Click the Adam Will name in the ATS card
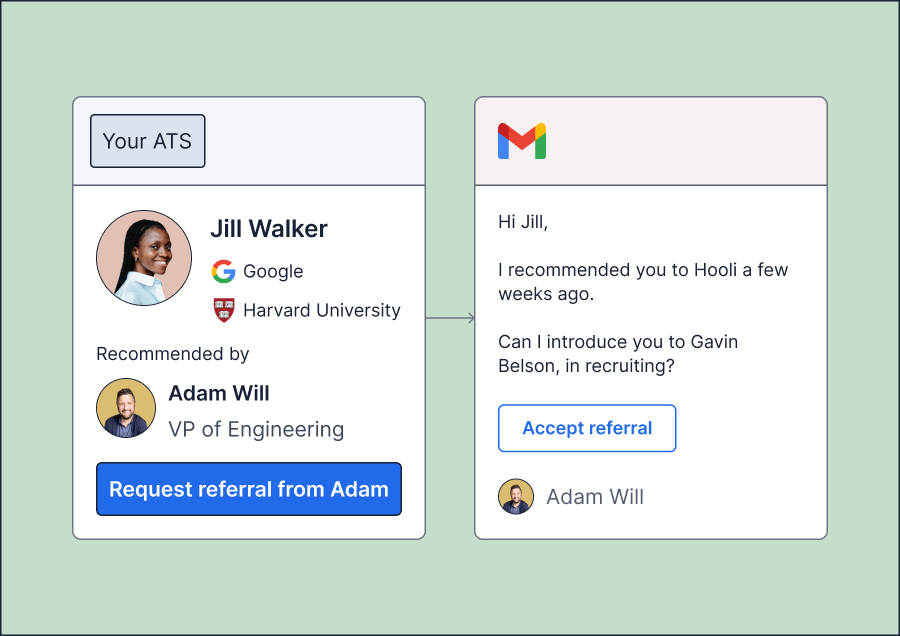Screen dimensions: 900x636 pos(219,393)
